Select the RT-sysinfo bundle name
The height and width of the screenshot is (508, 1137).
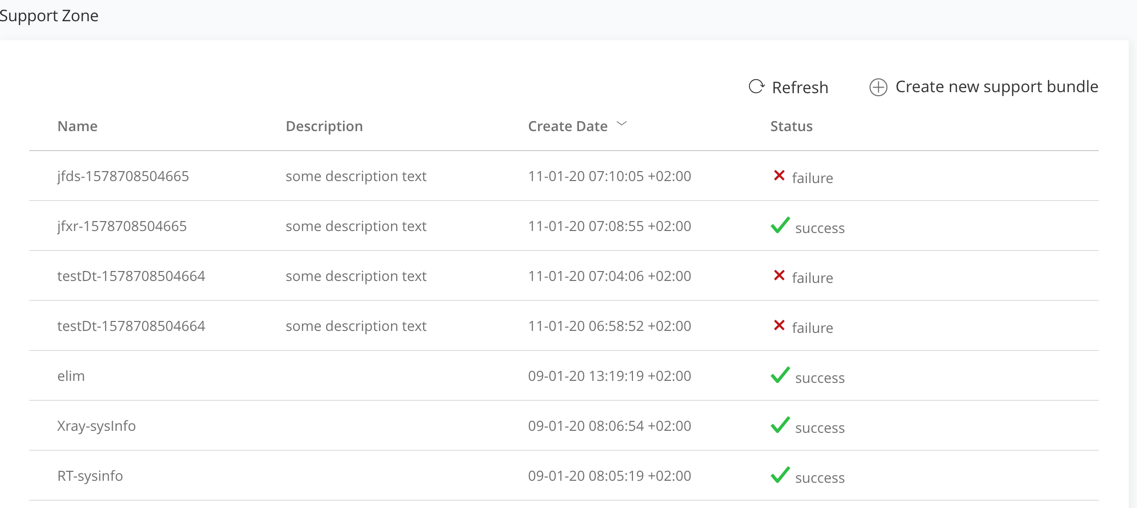coord(90,476)
